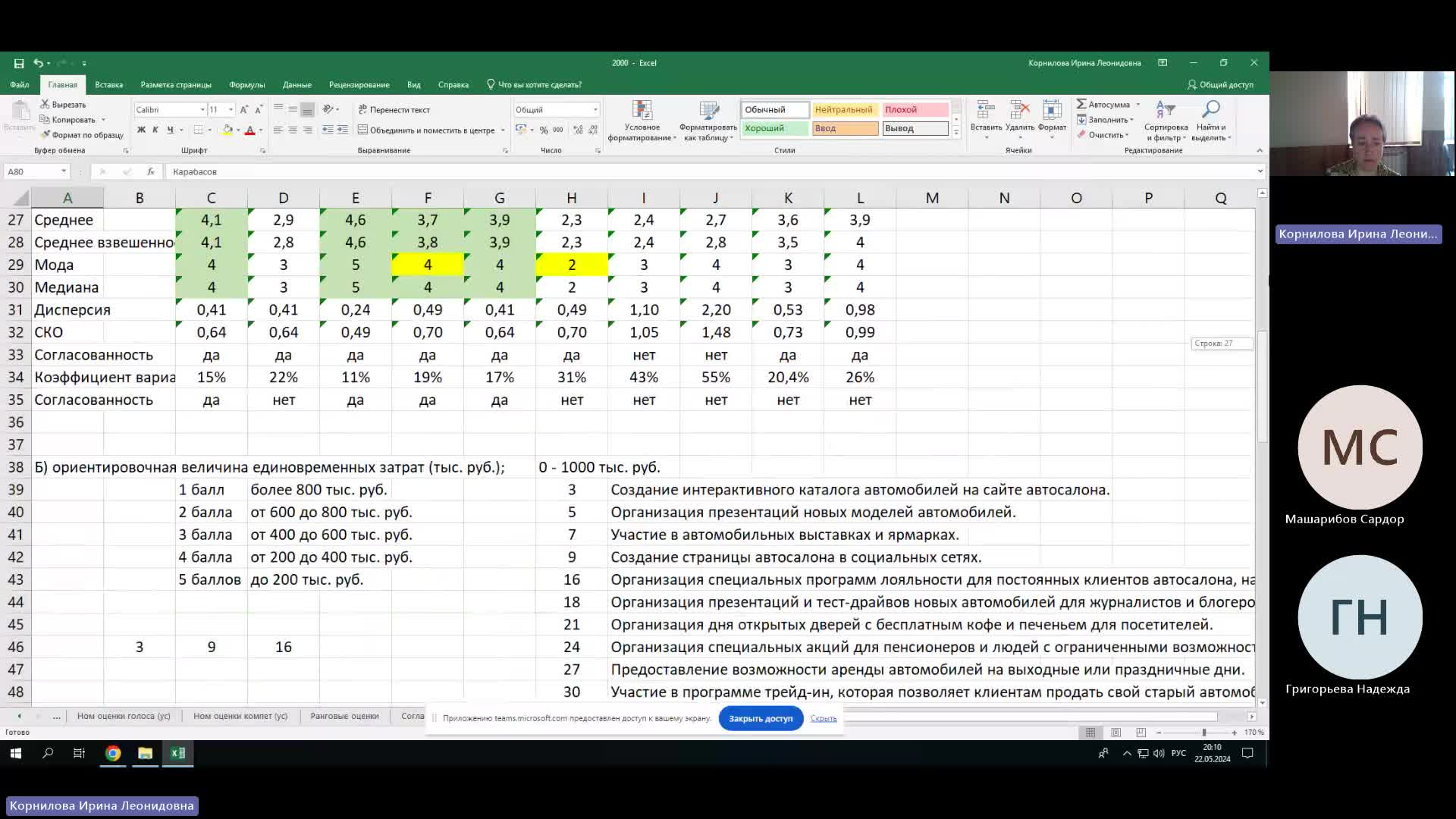The image size is (1456, 819).
Task: Expand the Fill (Заполнить) dropdown
Action: click(1131, 120)
